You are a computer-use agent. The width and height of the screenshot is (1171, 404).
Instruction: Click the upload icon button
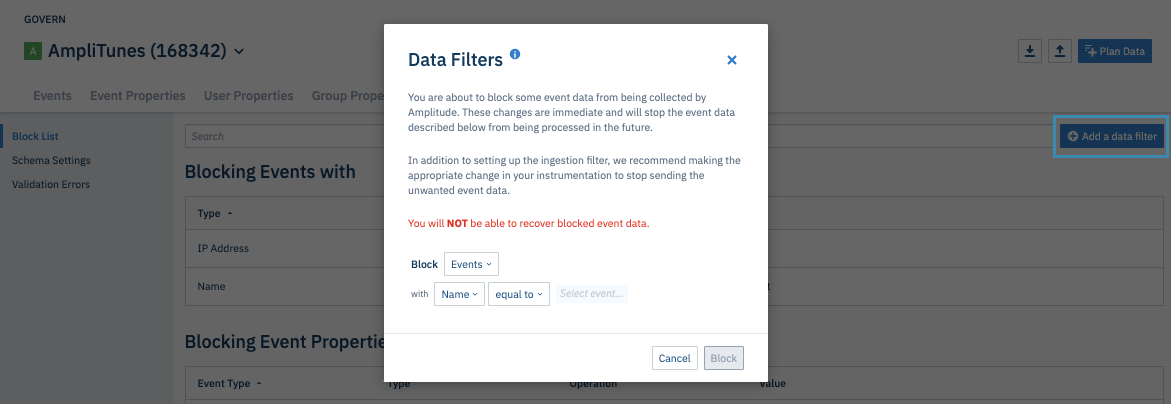1060,51
